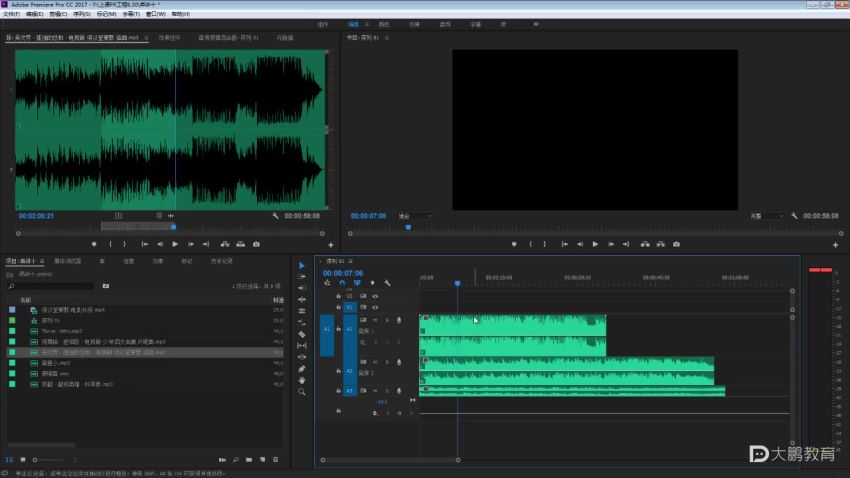Toggle V1 track targeting button

(350, 307)
